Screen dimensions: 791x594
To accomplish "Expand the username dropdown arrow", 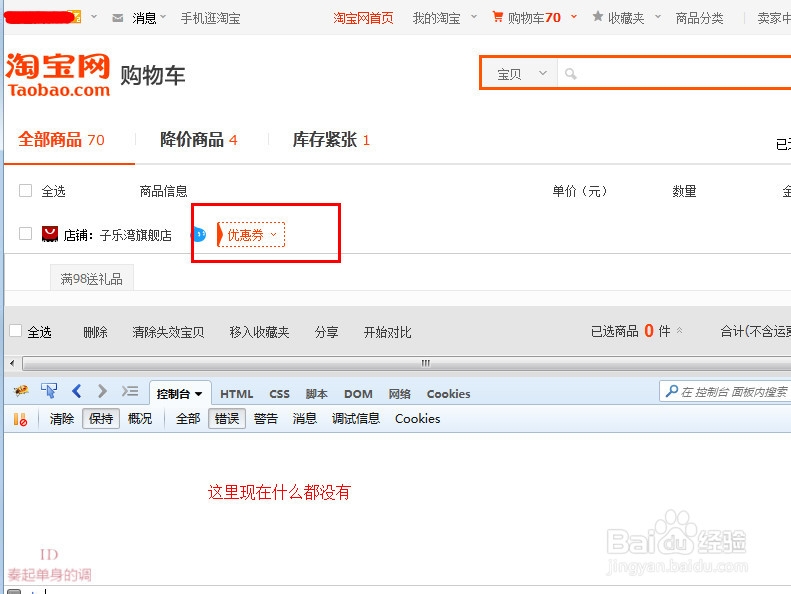I will click(x=94, y=17).
